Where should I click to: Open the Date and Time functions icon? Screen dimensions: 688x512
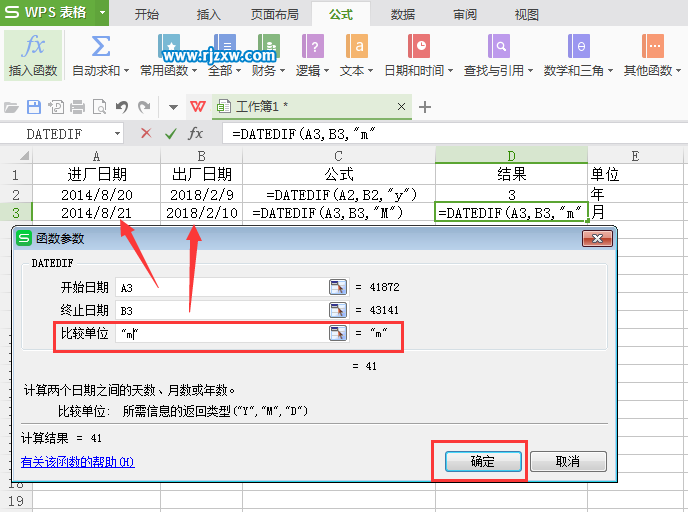coord(419,46)
